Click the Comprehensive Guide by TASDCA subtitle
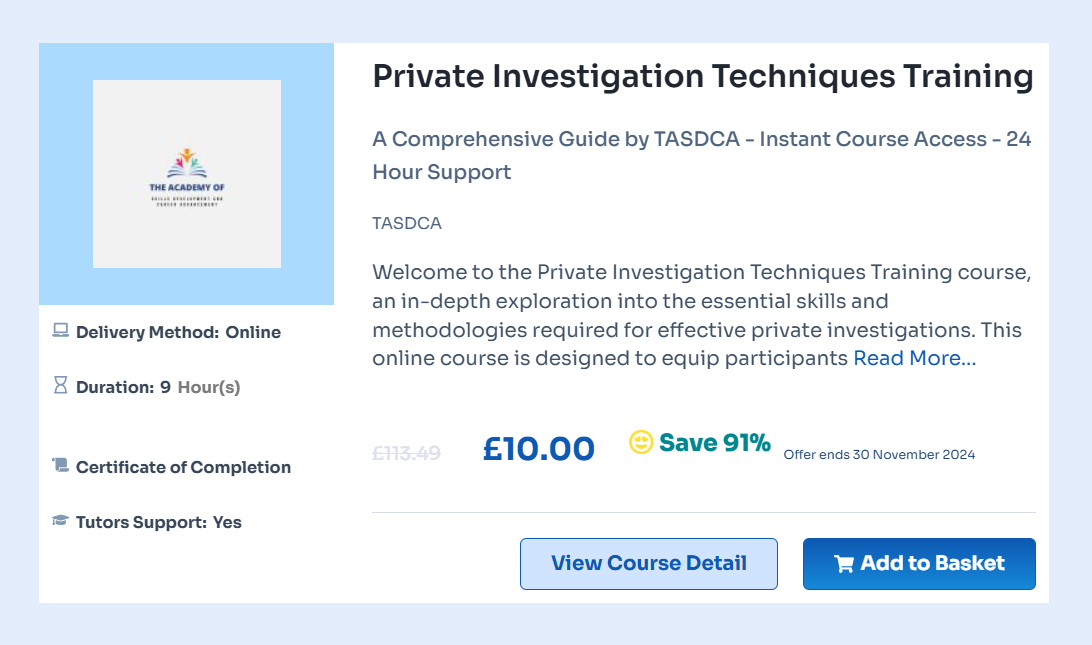This screenshot has height=645, width=1092. point(702,155)
